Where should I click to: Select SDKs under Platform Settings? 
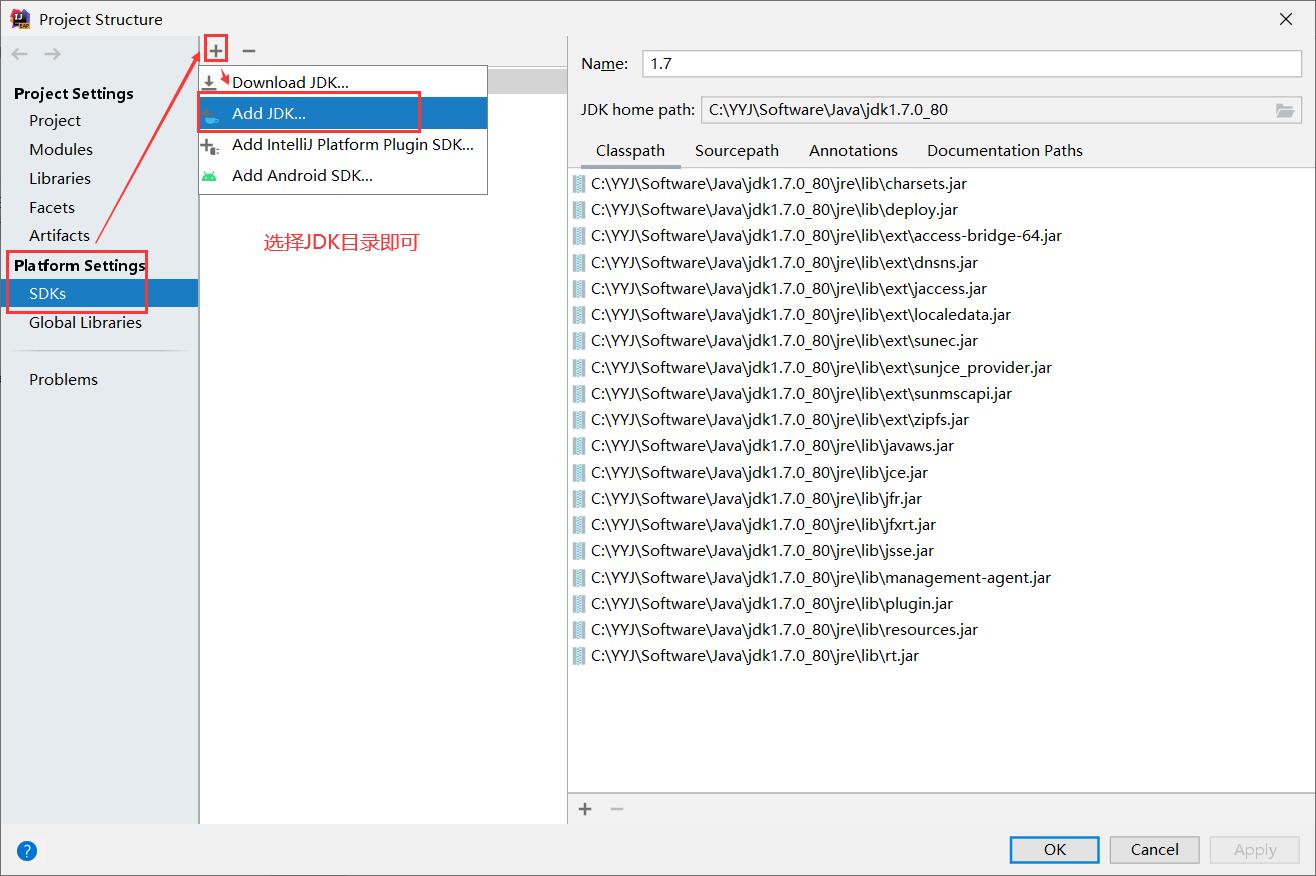point(99,294)
